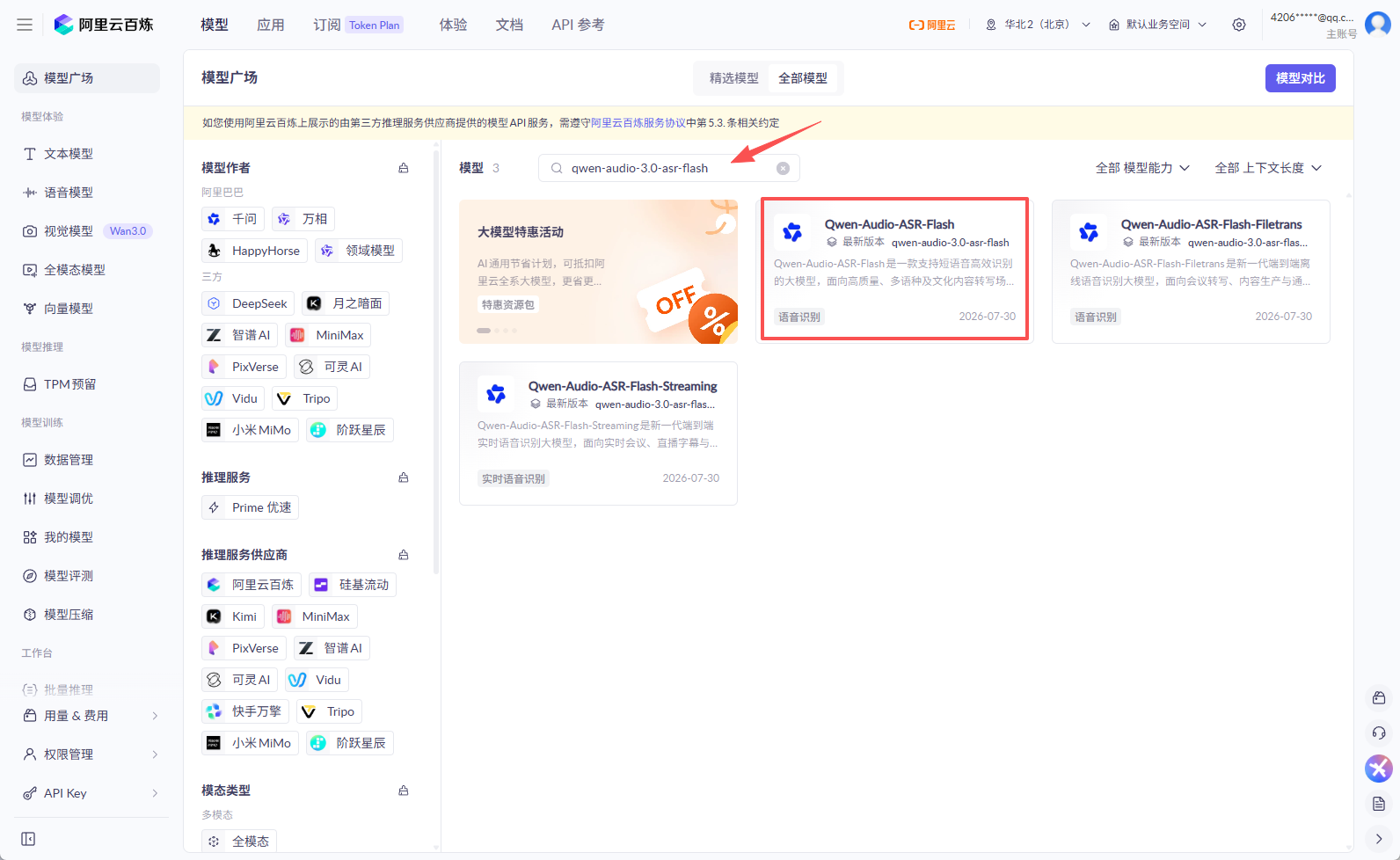Open the 默认业务空间 workspace dropdown

pos(1158,25)
